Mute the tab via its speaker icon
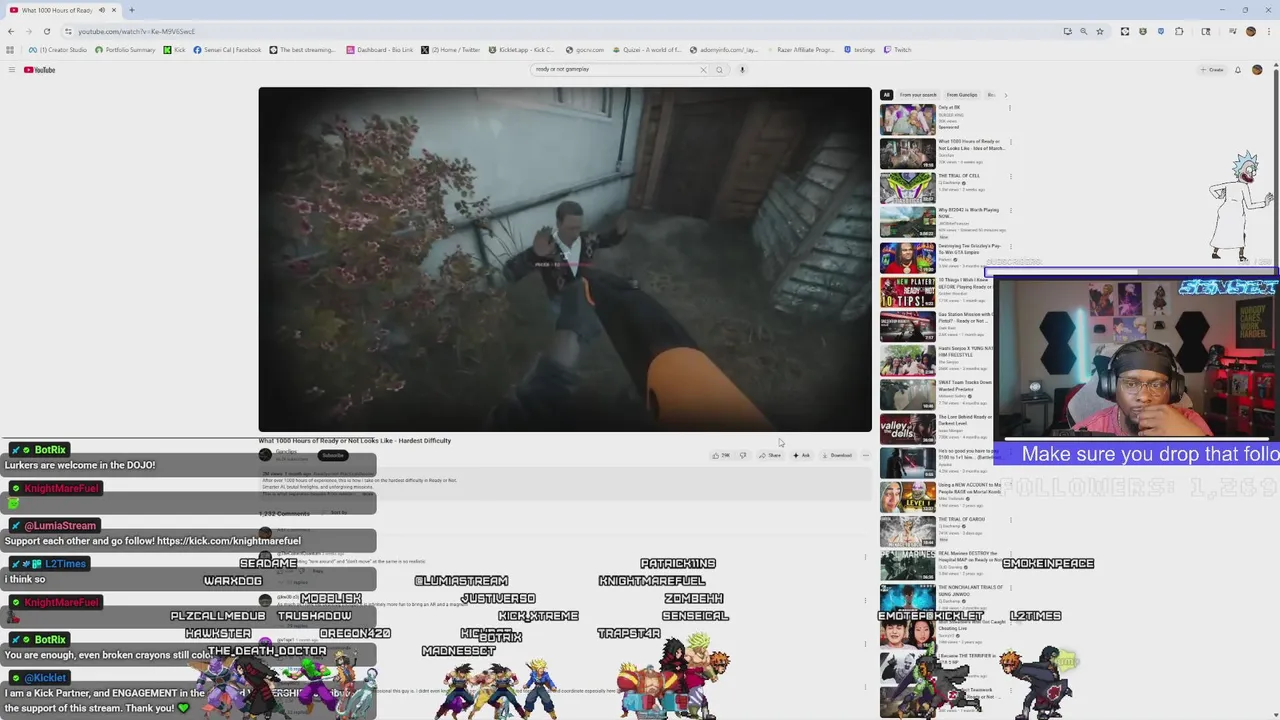Image resolution: width=1280 pixels, height=720 pixels. tap(102, 10)
